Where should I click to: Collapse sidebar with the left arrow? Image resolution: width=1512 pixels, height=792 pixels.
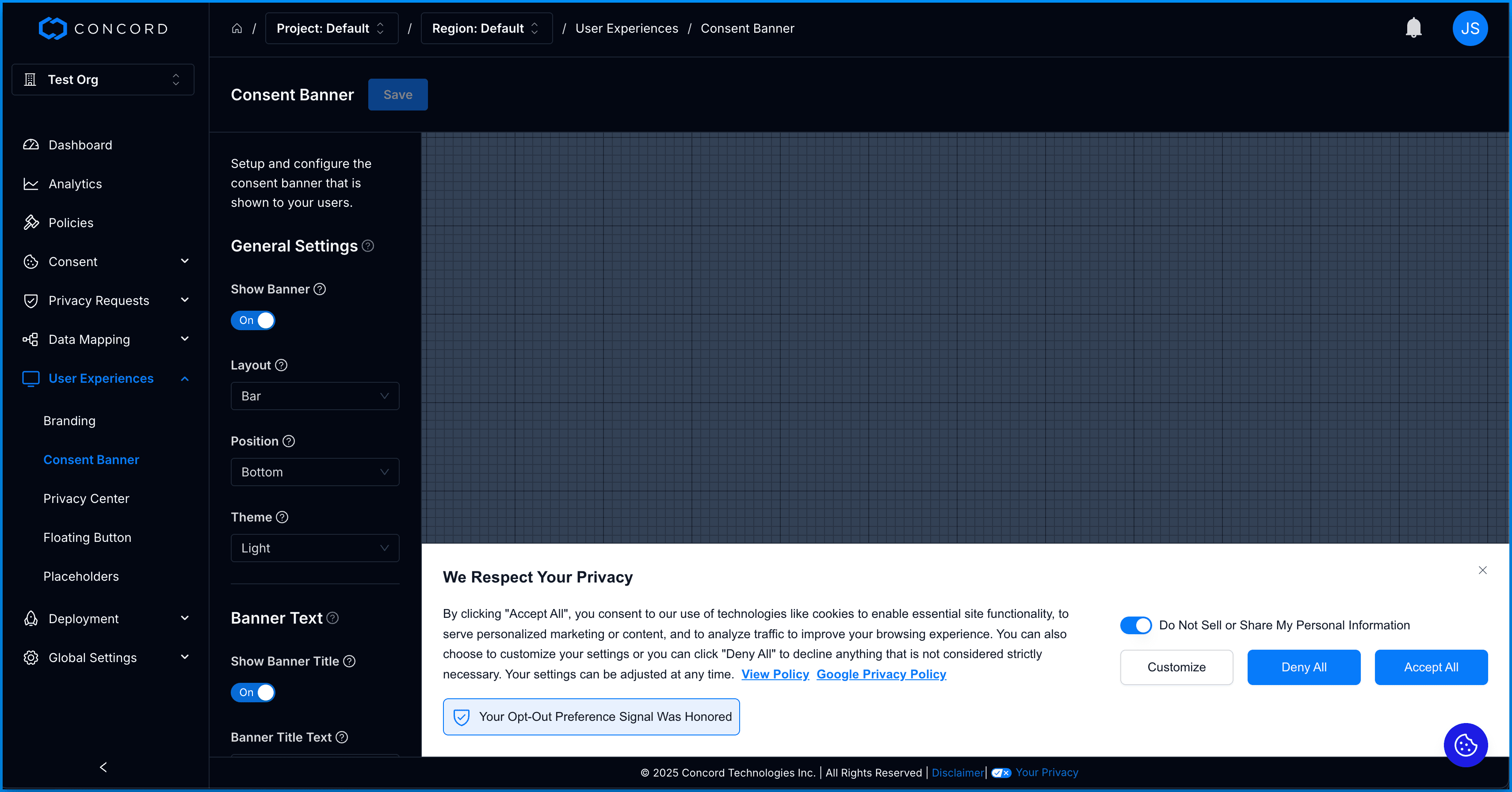[103, 767]
